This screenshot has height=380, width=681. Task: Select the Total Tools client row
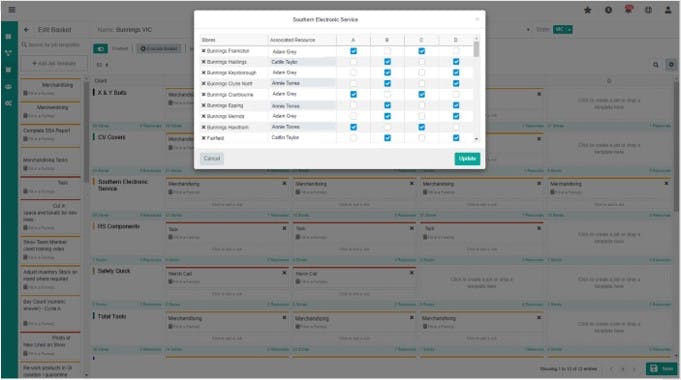point(112,316)
